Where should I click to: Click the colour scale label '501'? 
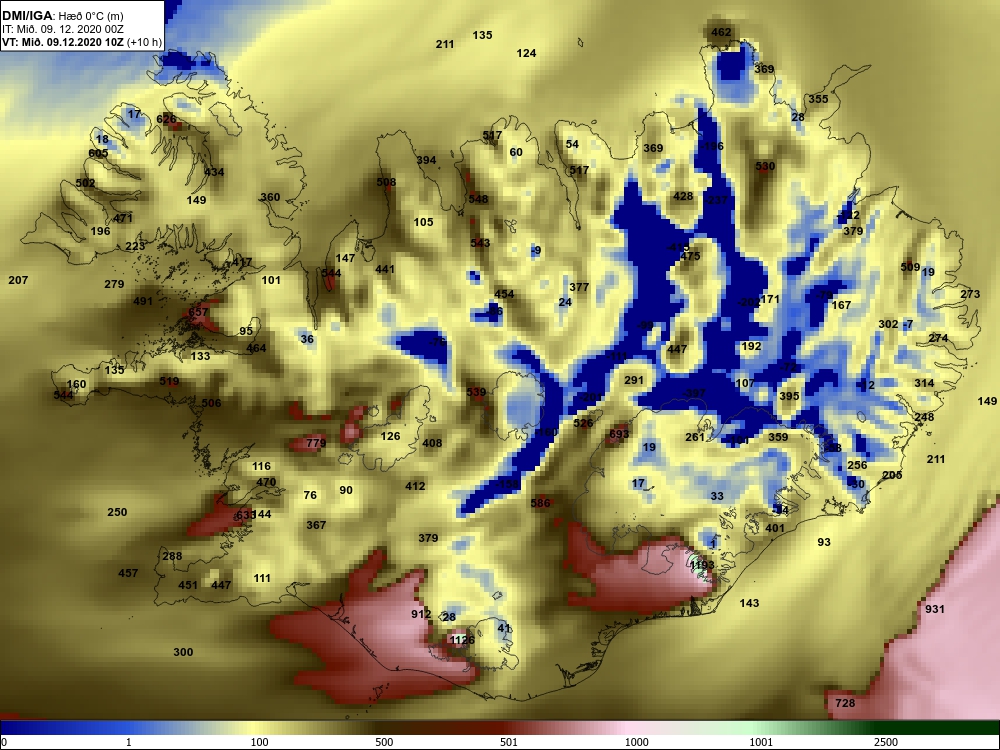pyautogui.click(x=508, y=742)
